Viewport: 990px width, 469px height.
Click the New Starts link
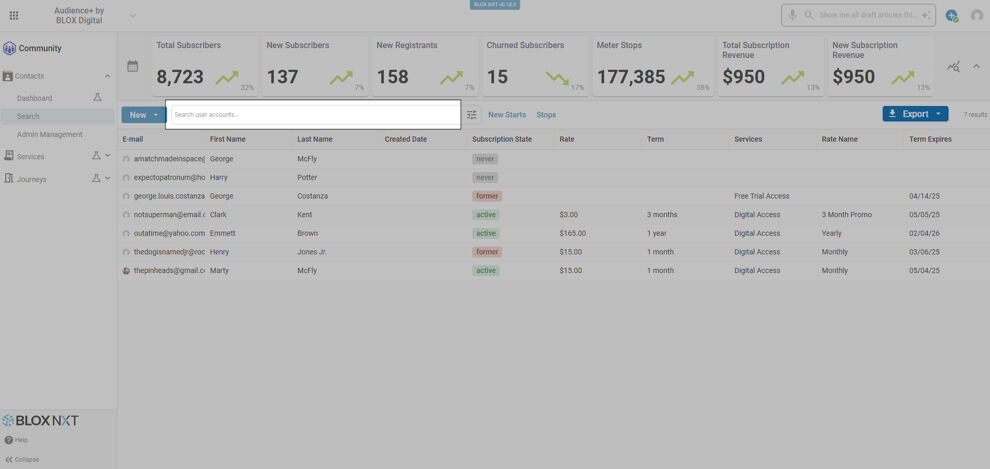point(507,115)
